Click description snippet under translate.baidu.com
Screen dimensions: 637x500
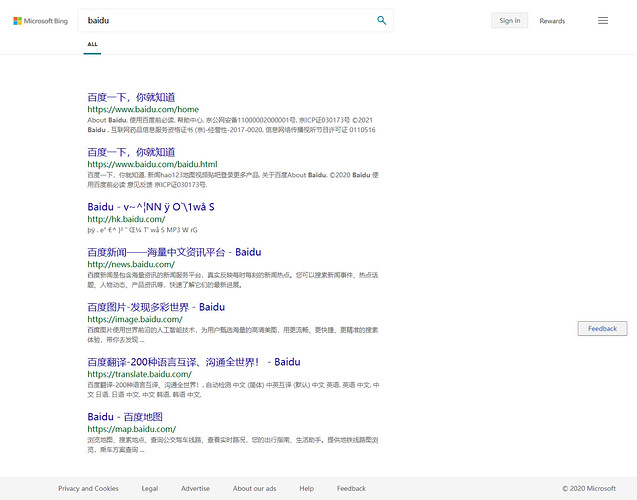tap(234, 390)
